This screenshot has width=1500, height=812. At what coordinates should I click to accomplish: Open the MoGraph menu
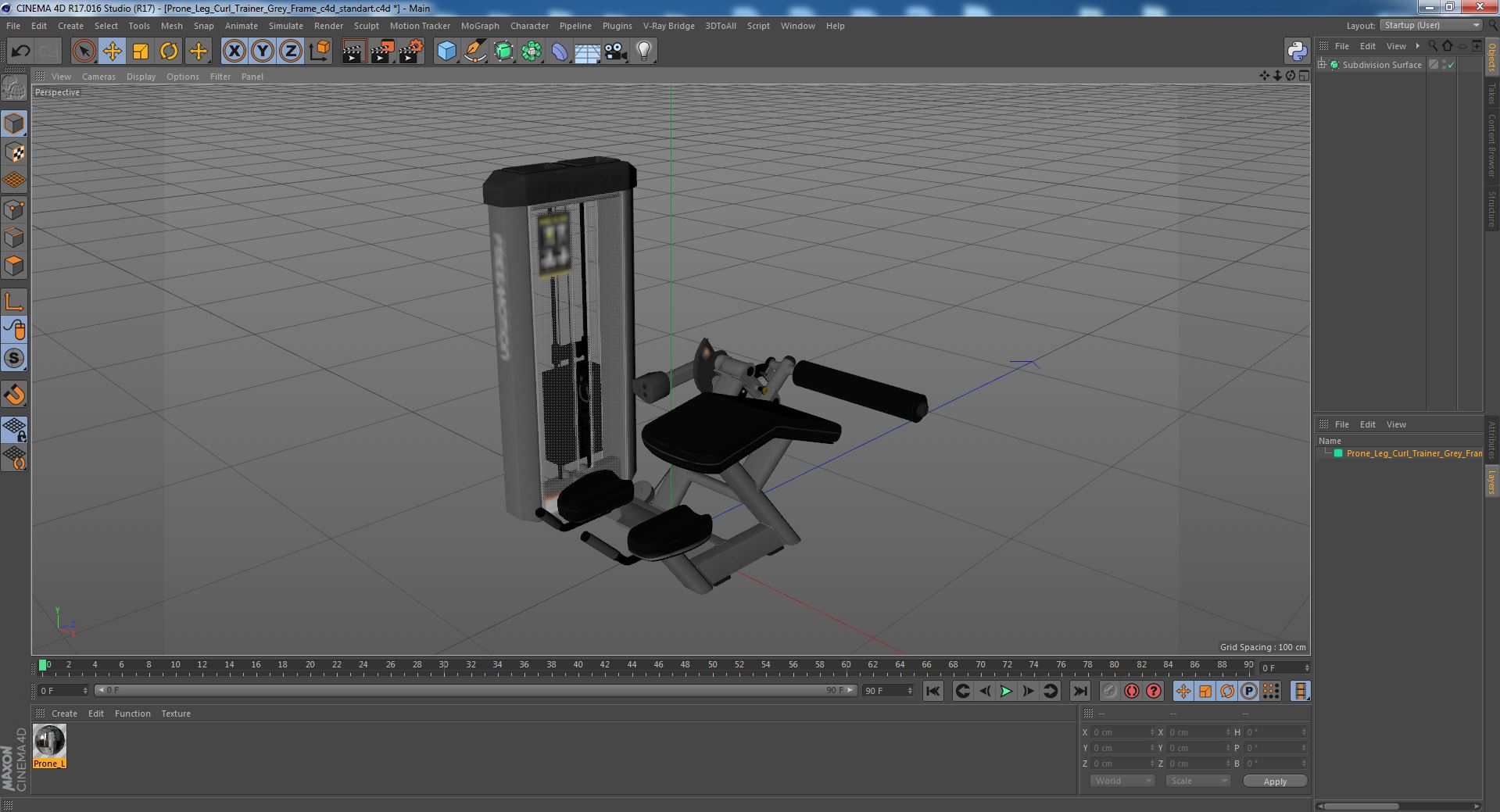point(480,26)
